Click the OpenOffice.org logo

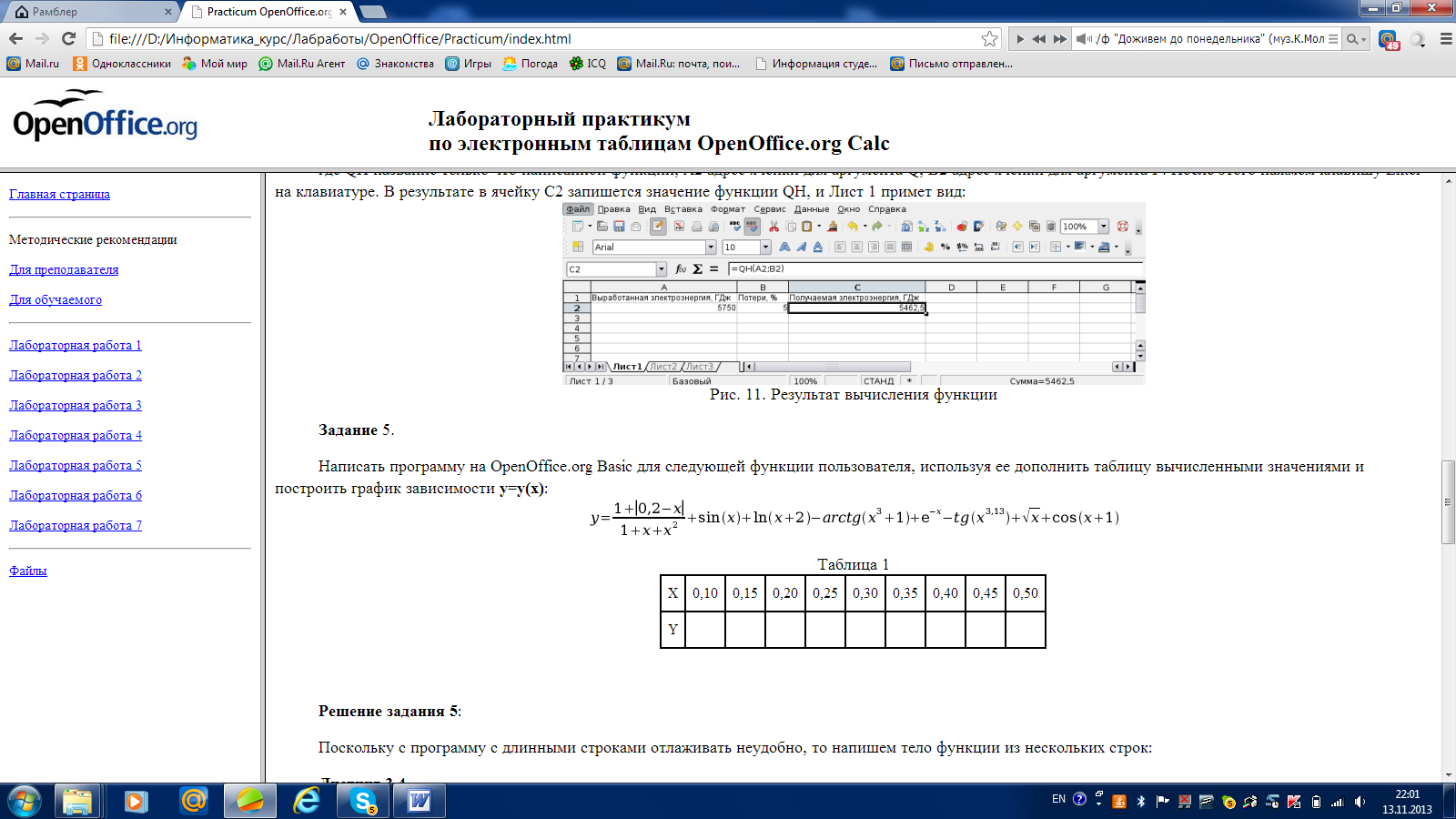coord(105,116)
